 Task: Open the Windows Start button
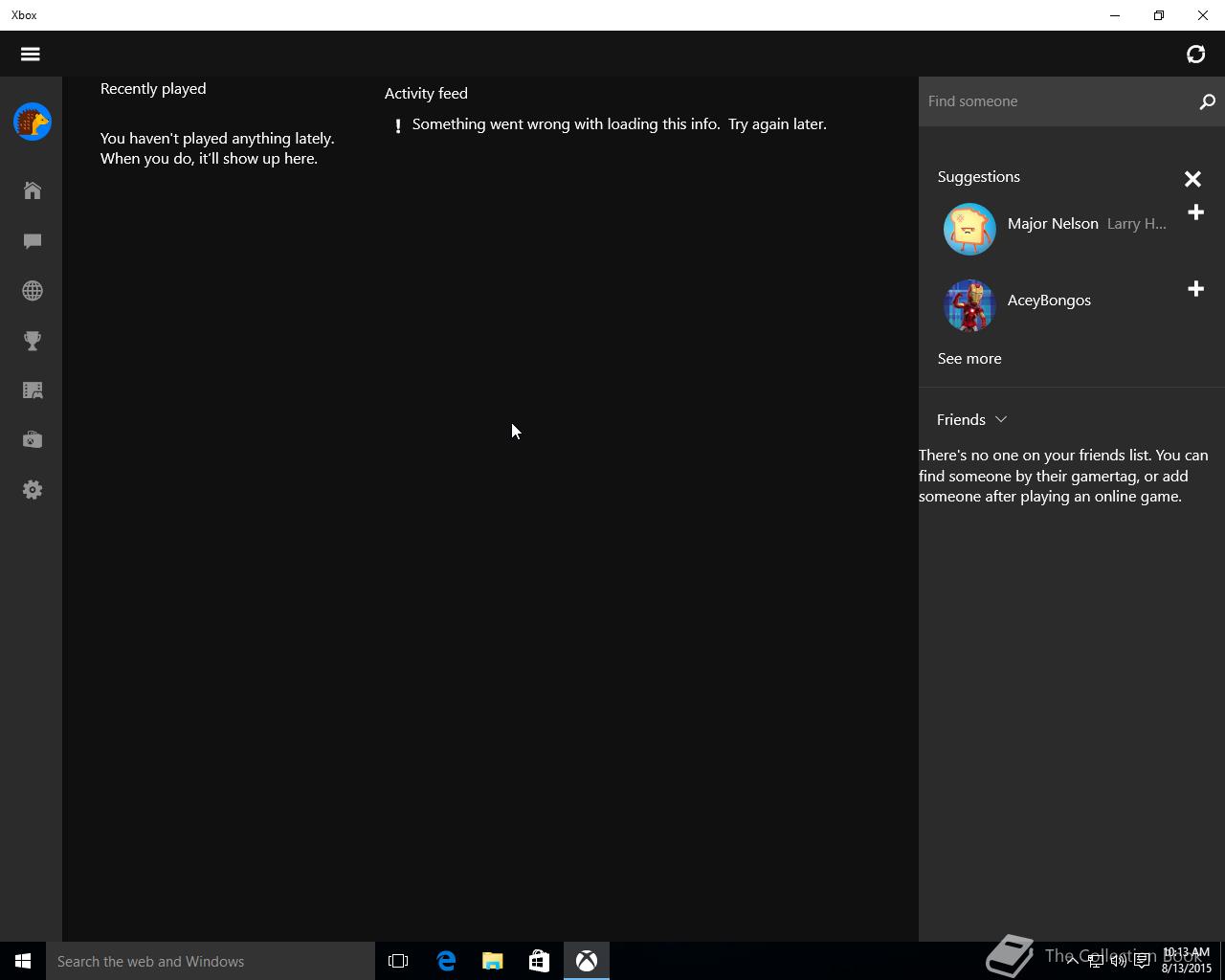point(23,961)
